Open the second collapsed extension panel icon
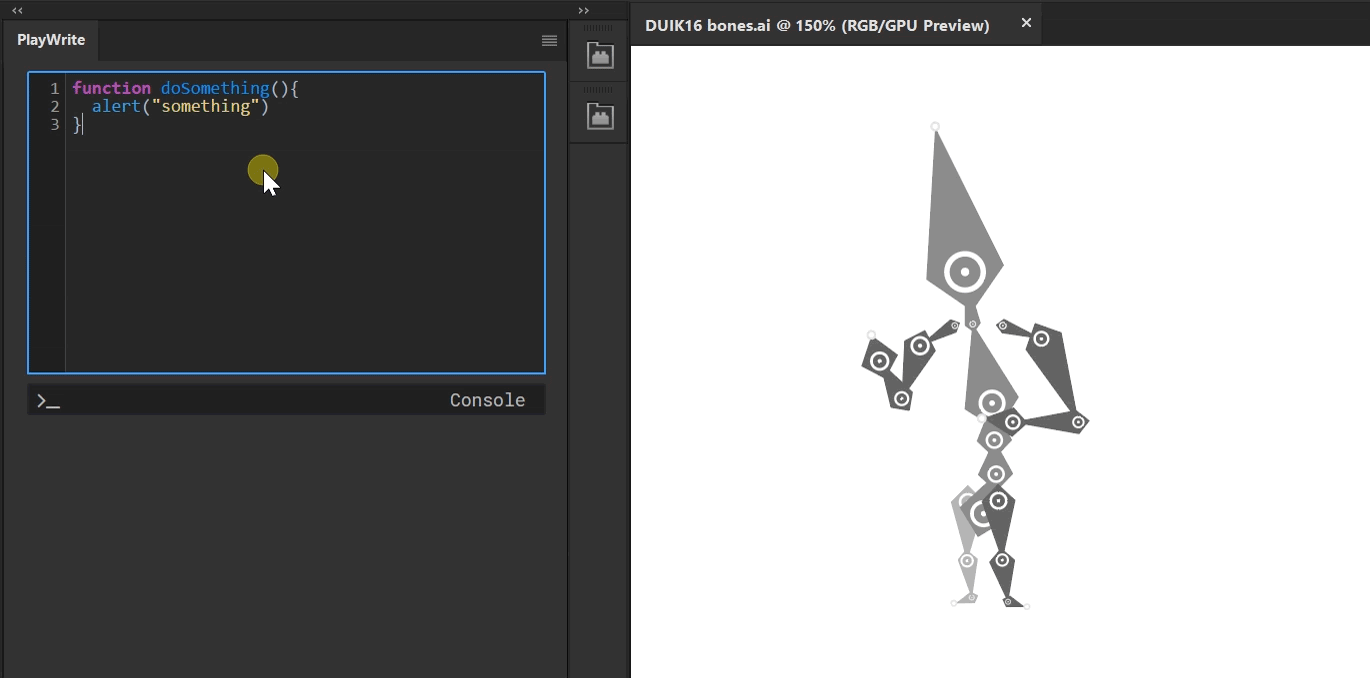 [599, 116]
